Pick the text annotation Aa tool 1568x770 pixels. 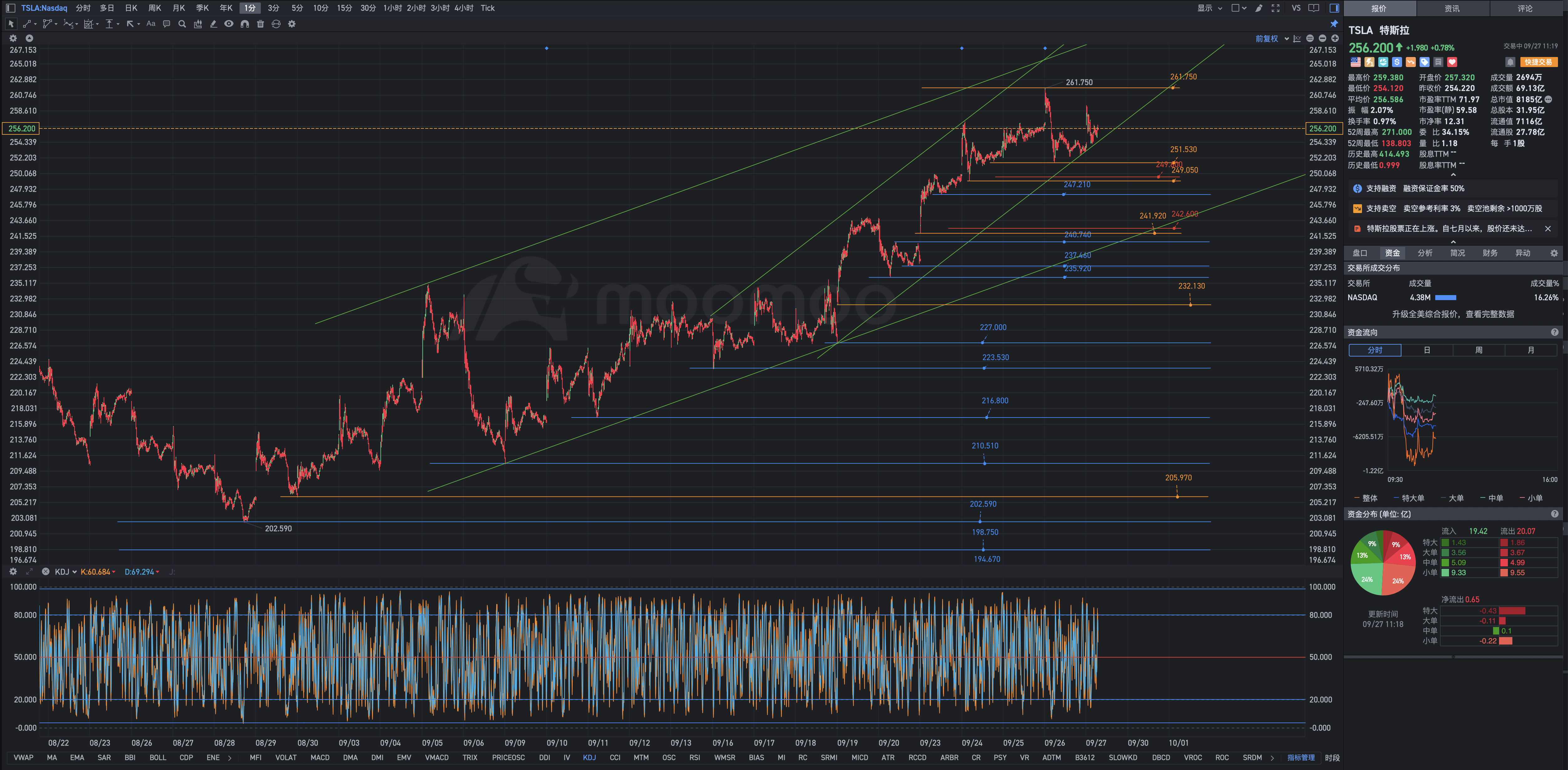pos(151,24)
